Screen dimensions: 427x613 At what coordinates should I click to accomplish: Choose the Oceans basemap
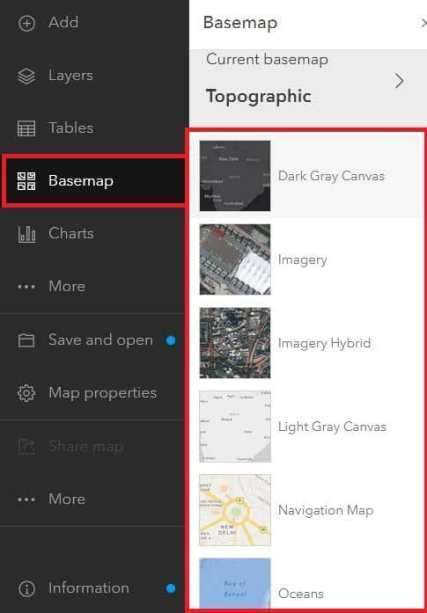pyautogui.click(x=307, y=583)
